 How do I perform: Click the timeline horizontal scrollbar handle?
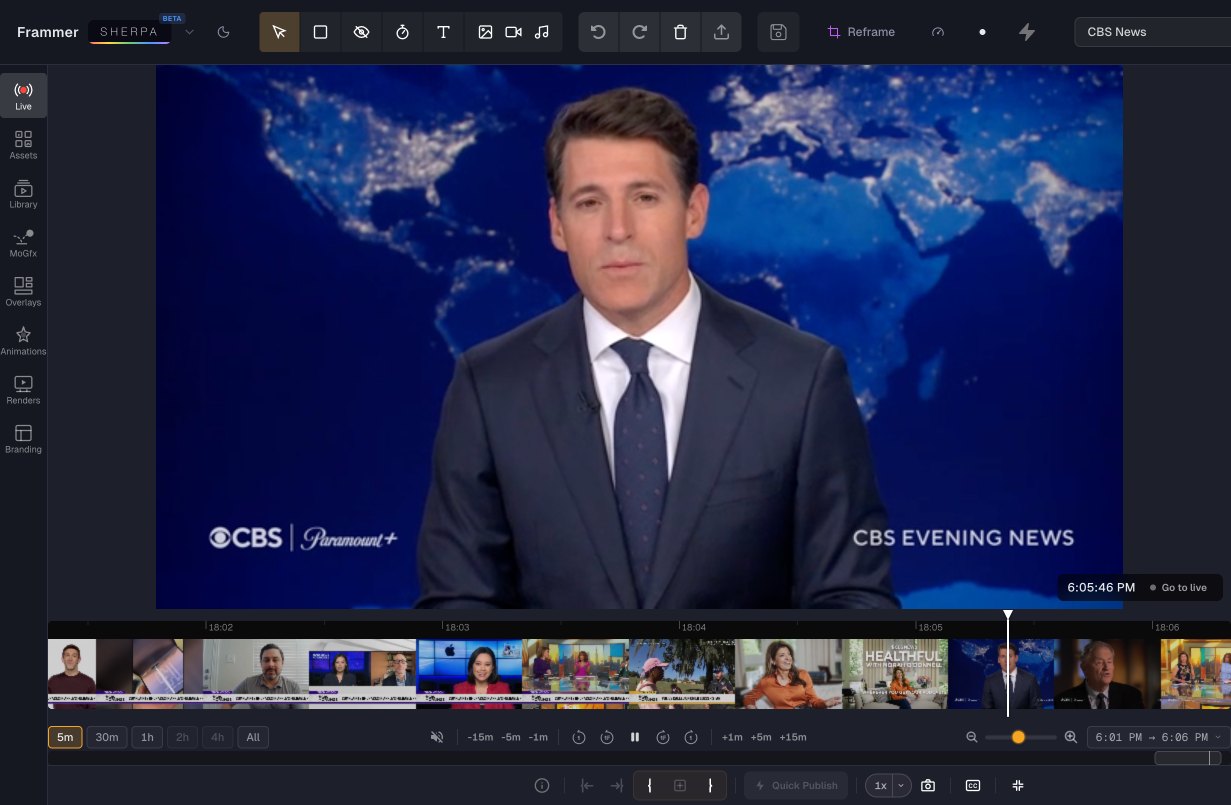pos(1188,758)
